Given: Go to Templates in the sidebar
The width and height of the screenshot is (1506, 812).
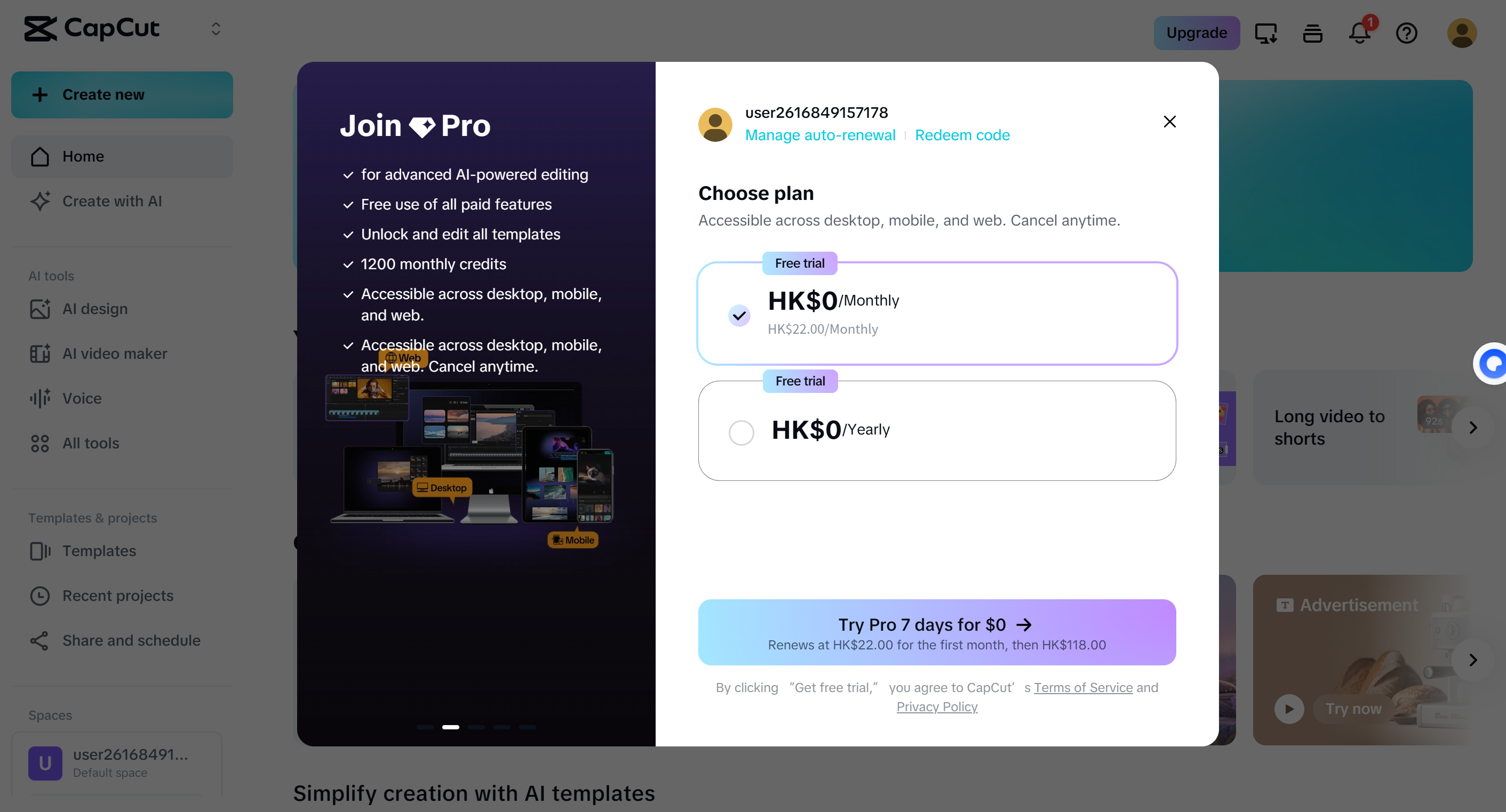Looking at the screenshot, I should 99,551.
